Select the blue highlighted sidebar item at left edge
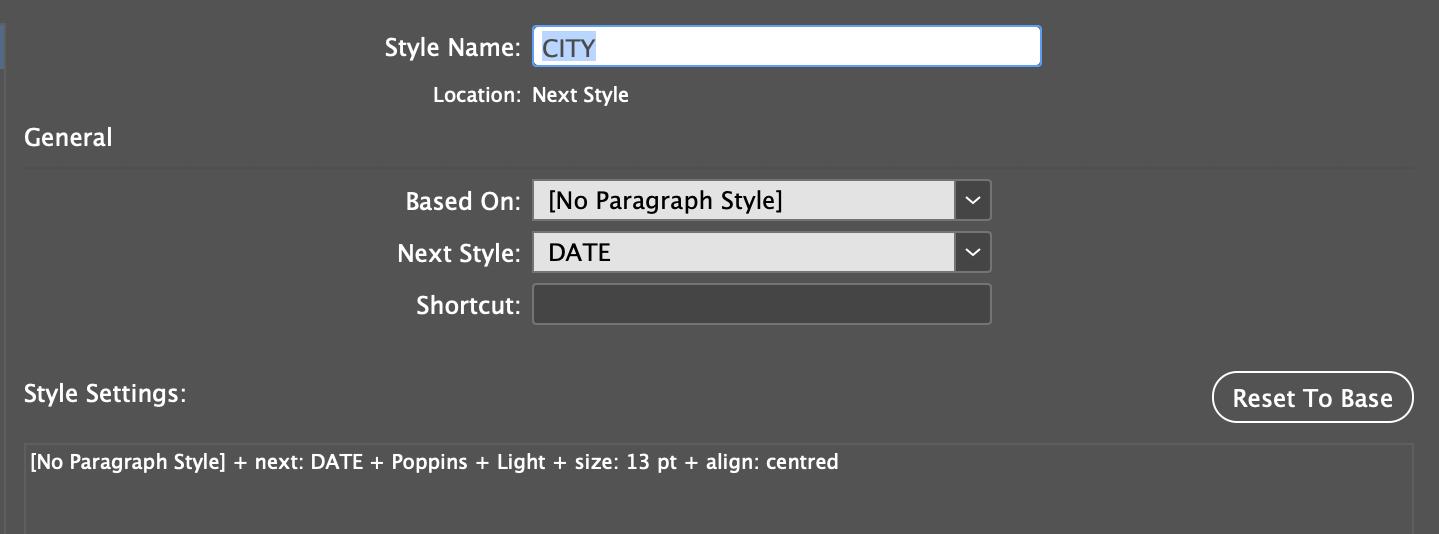This screenshot has width=1439, height=534. [3, 45]
